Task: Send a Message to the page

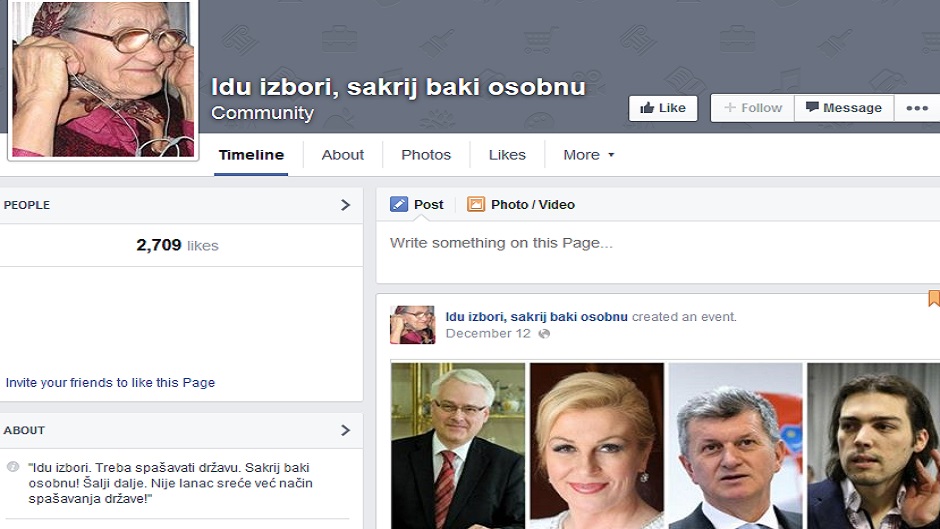Action: 844,109
